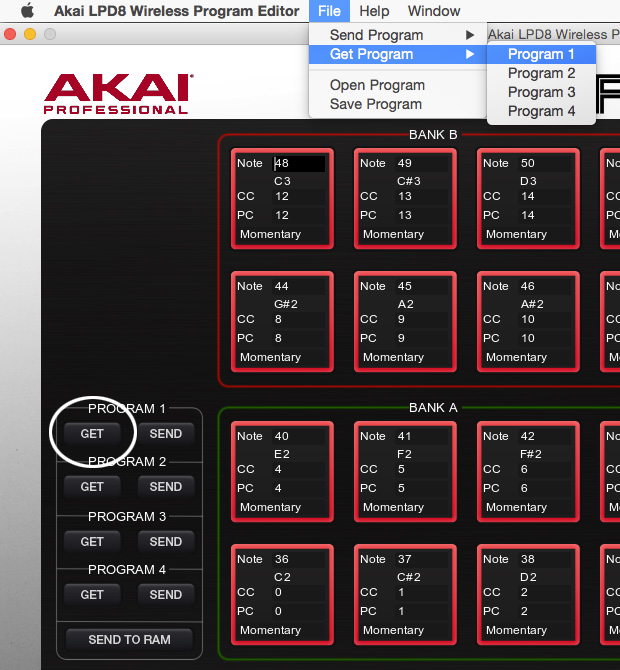Toggle Momentary mode on F#2 pad
This screenshot has width=620, height=670.
(528, 507)
